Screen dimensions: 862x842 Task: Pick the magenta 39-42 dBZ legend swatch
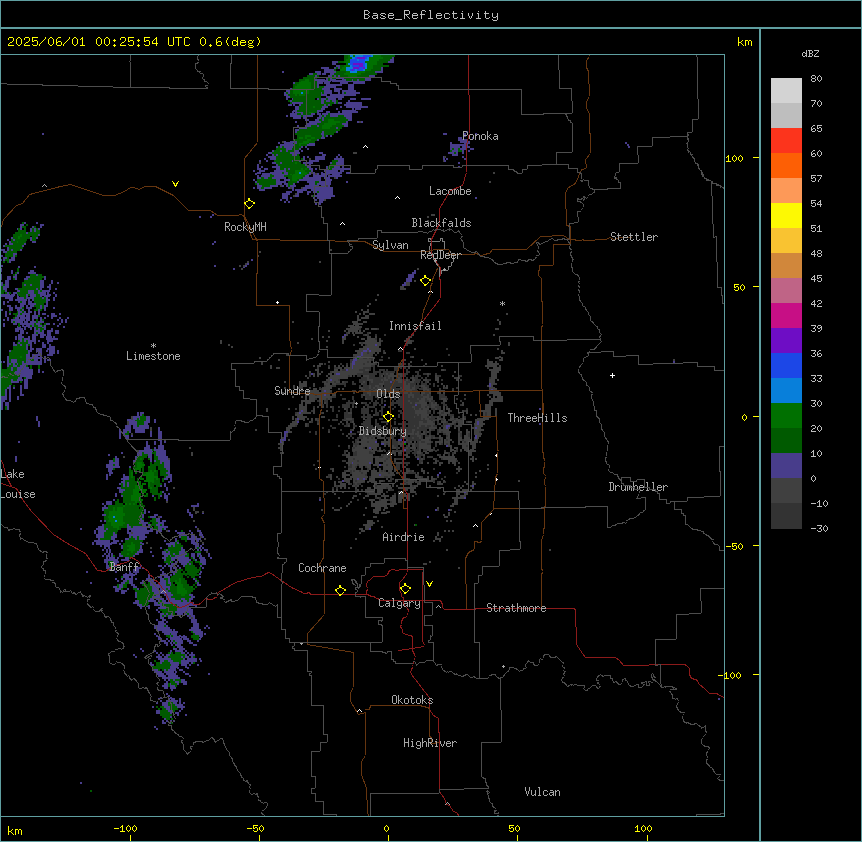coord(786,316)
